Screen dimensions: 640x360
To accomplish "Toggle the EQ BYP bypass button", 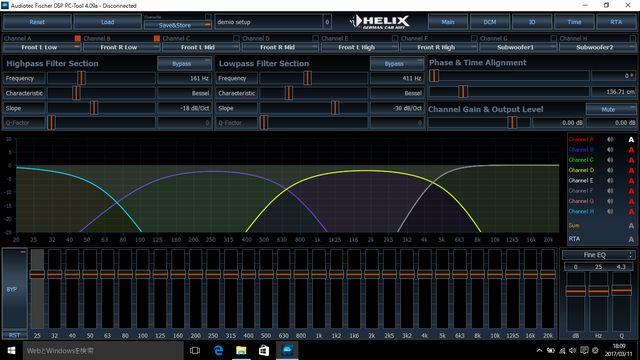I will tap(15, 289).
